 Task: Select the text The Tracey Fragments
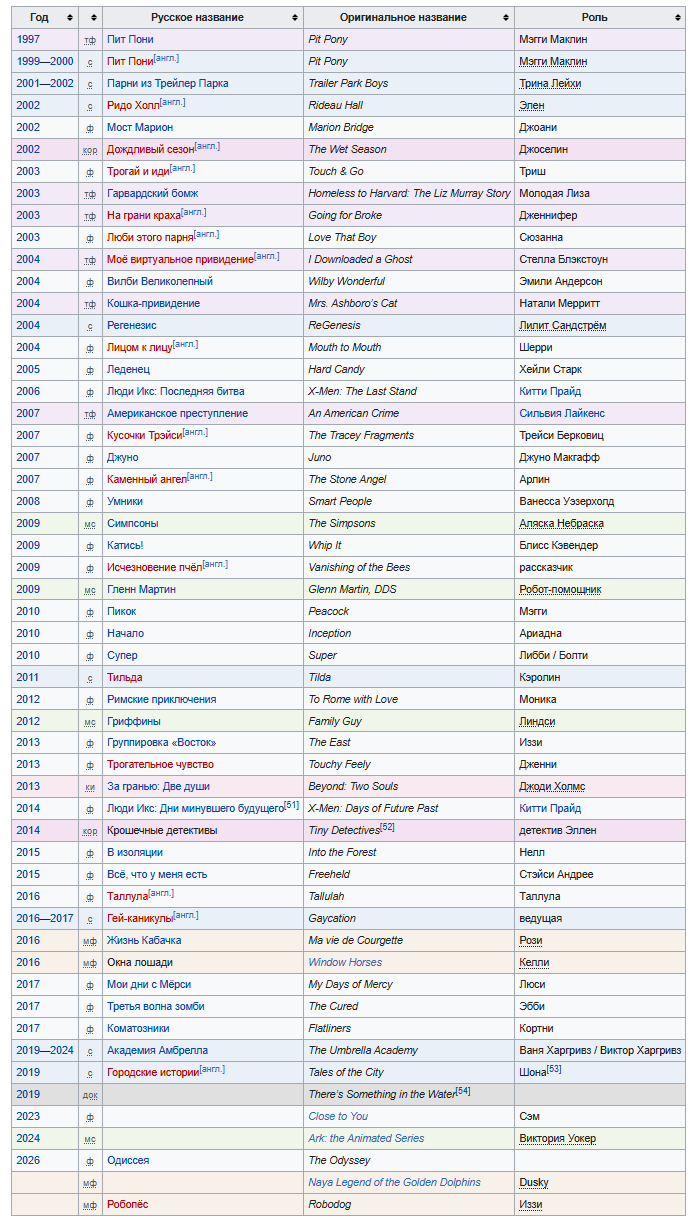tap(361, 436)
